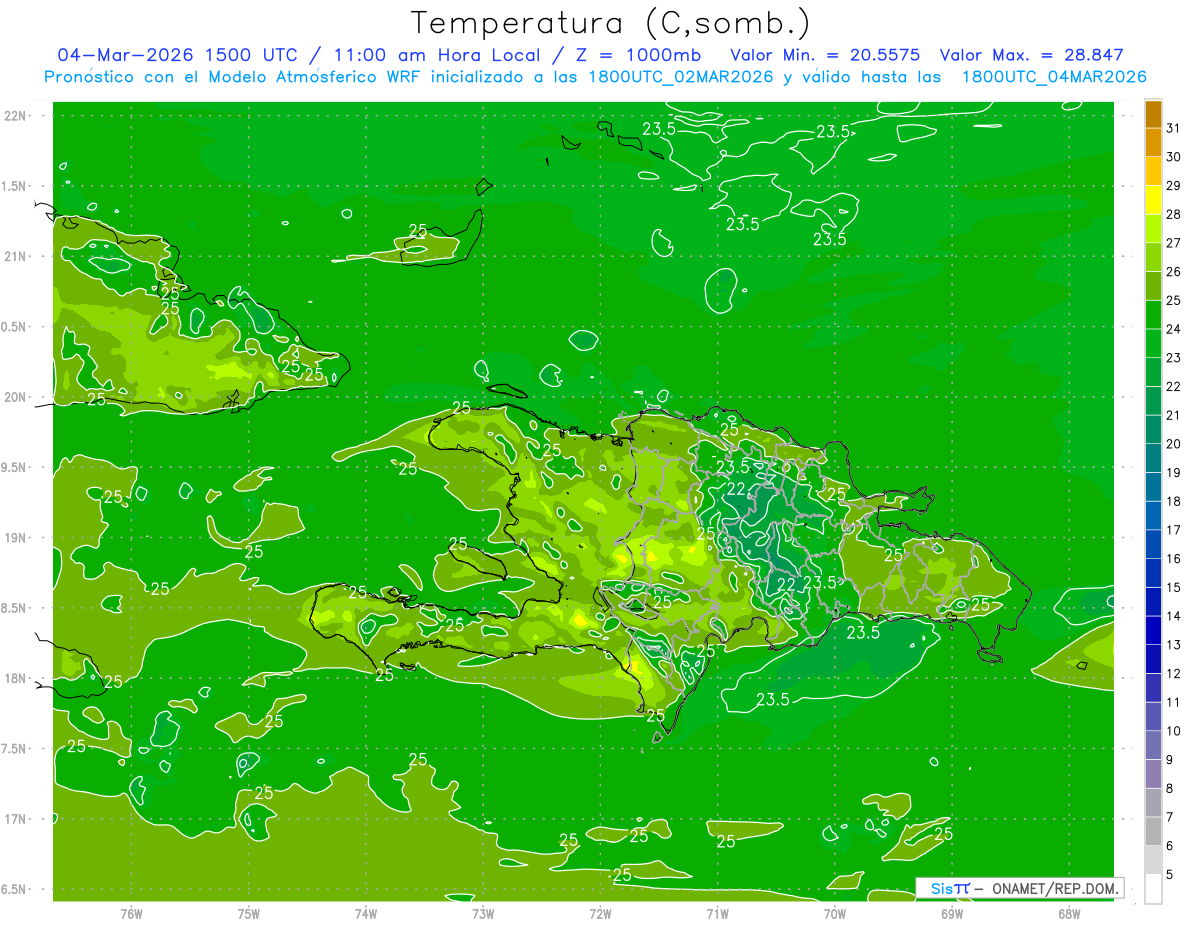
Task: Click the legend value '5'
Action: pos(1169,875)
